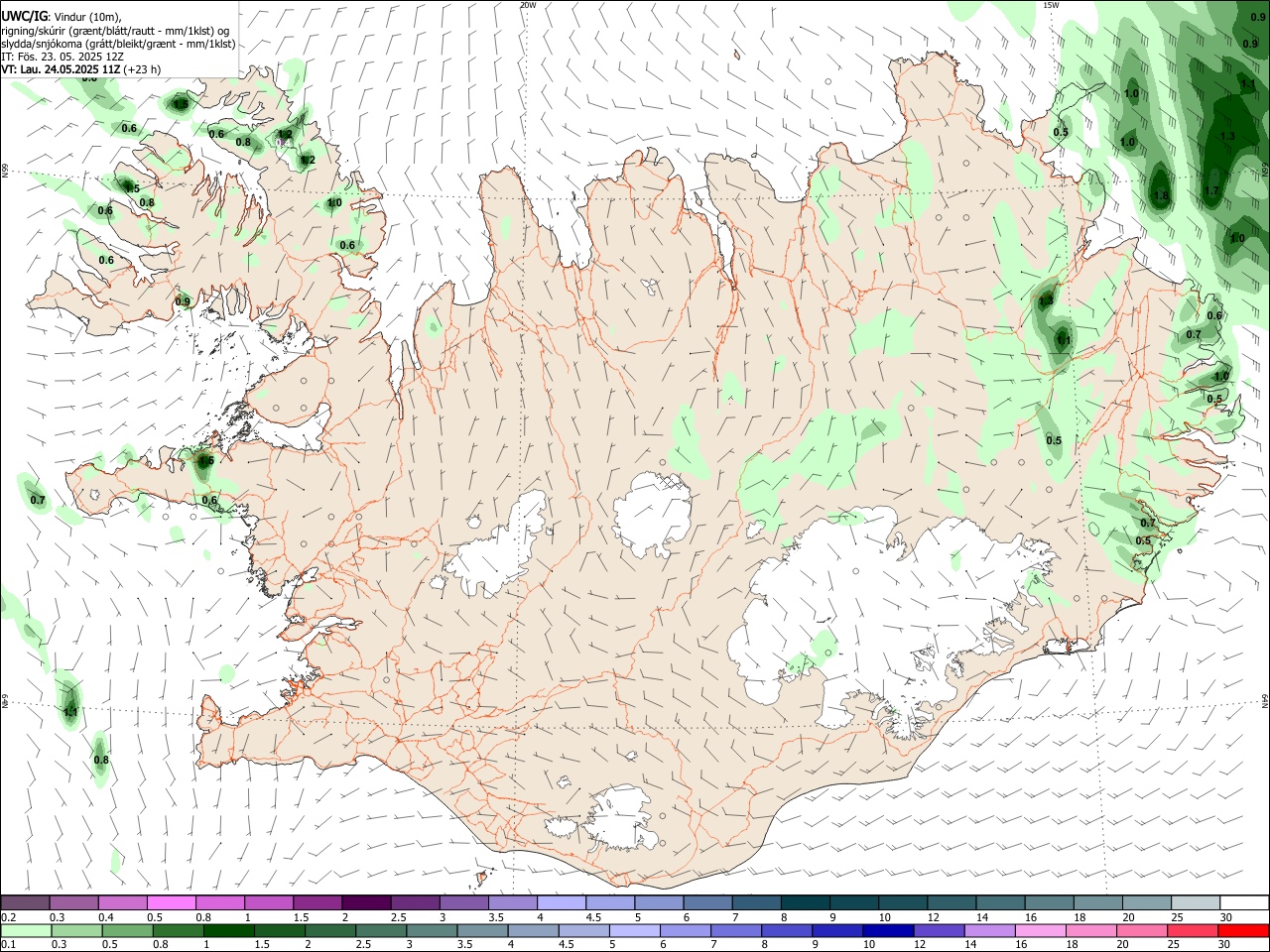Click the '0.1' label under lower legend row
Viewport: 1270px width, 952px height.
click(8, 944)
